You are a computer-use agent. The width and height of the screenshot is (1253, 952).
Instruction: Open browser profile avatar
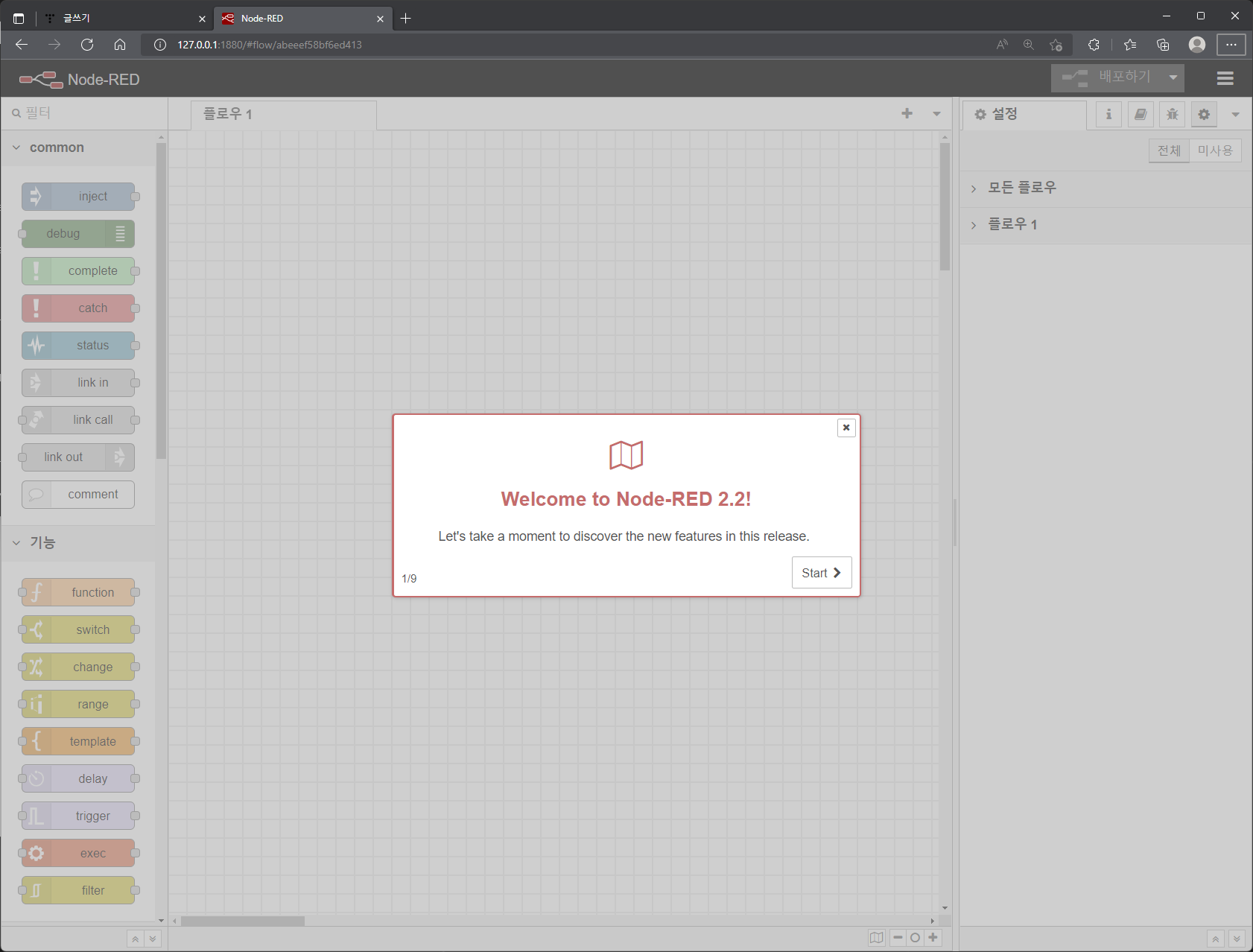click(1197, 45)
